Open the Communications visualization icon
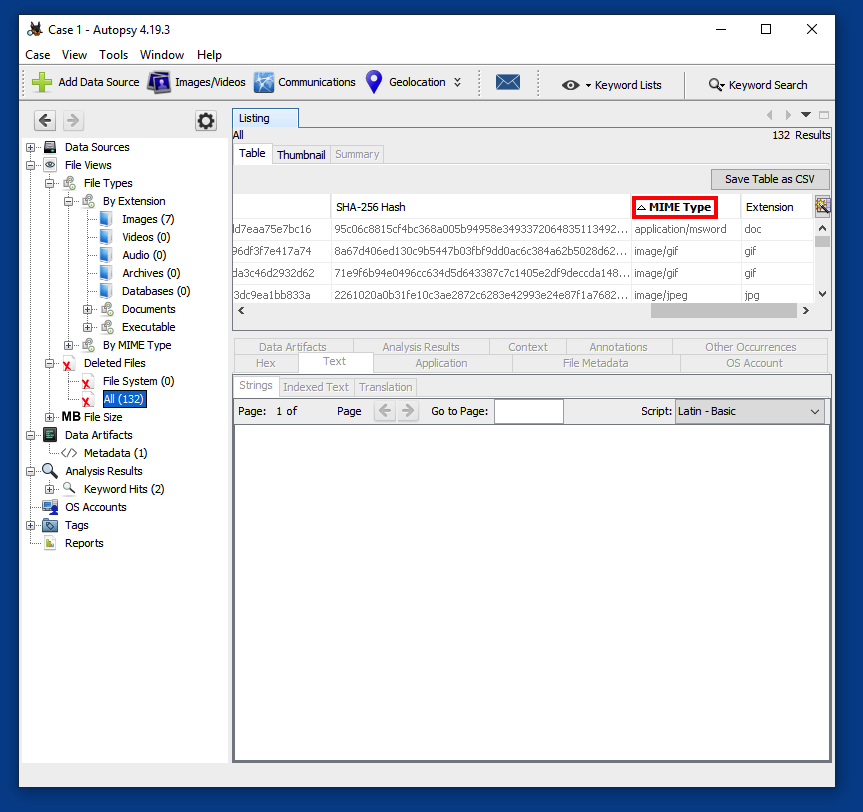Screen dimensions: 863x812 (264, 82)
